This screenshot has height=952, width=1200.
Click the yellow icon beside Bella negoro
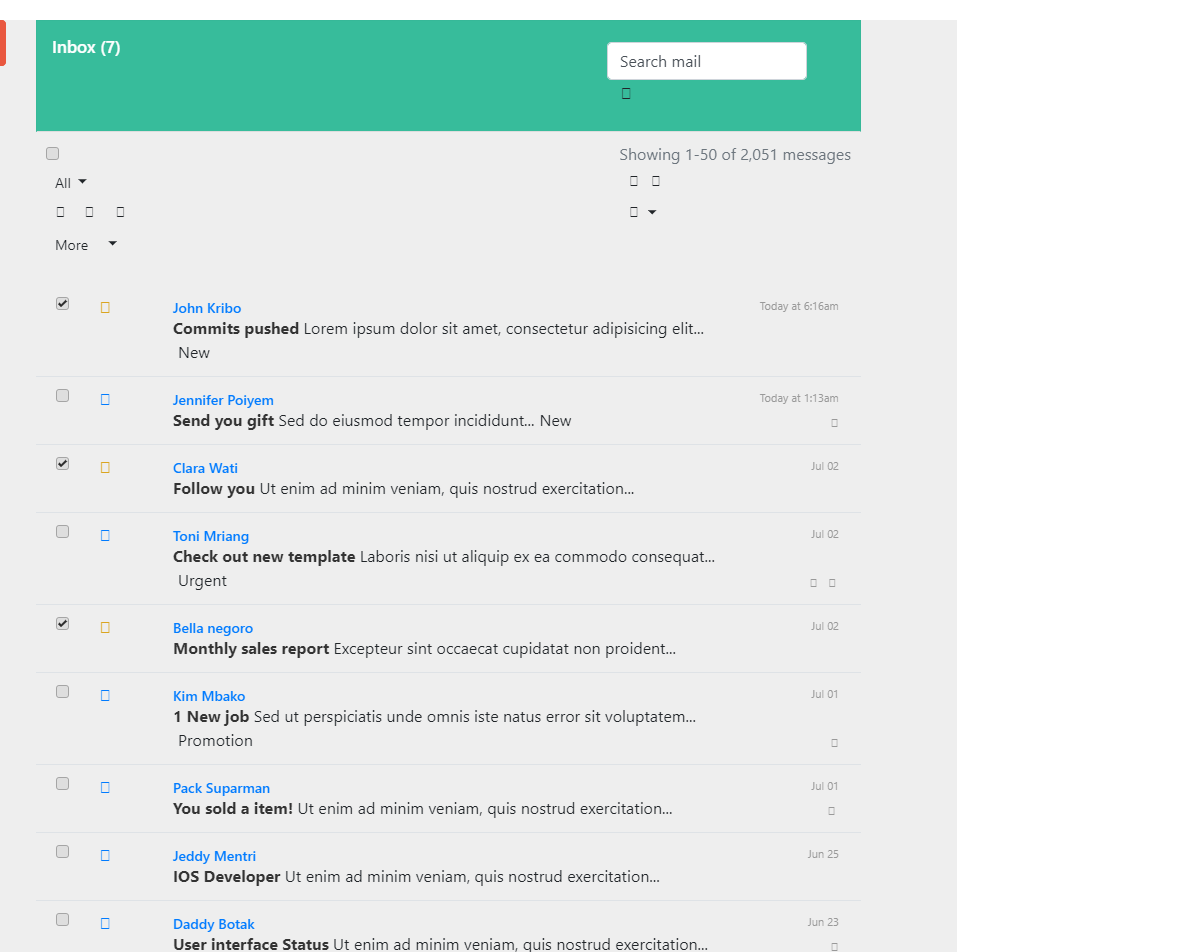(105, 628)
